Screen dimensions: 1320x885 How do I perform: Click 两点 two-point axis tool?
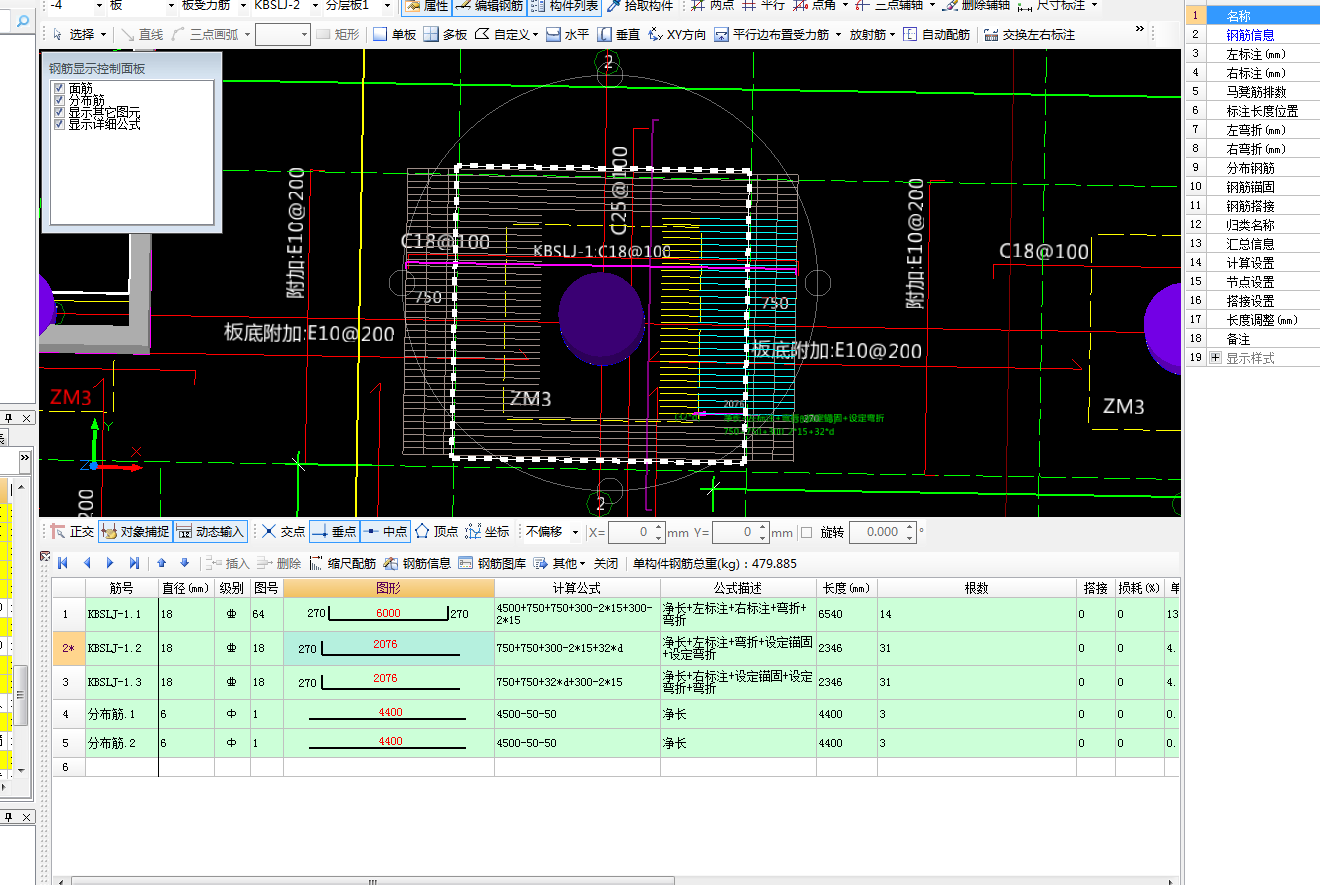coord(713,6)
